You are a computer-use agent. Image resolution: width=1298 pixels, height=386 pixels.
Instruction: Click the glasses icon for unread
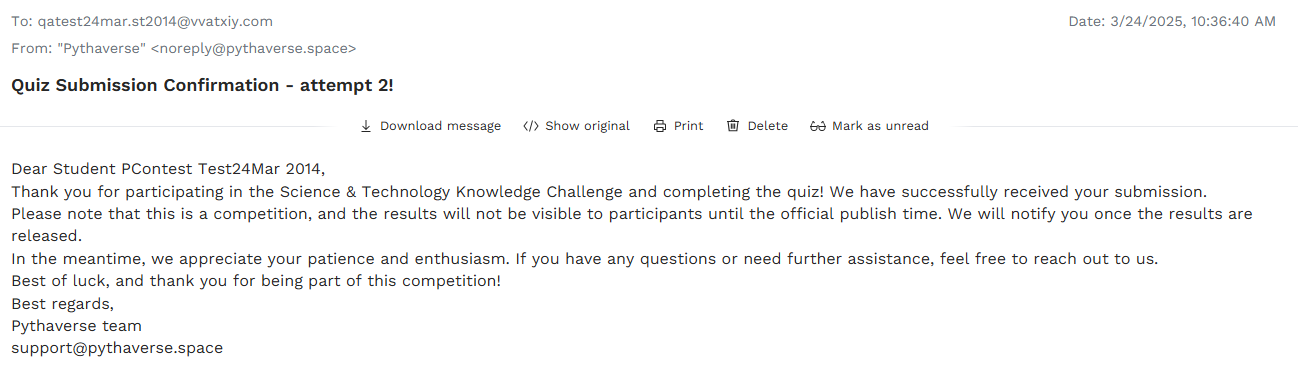pyautogui.click(x=818, y=126)
